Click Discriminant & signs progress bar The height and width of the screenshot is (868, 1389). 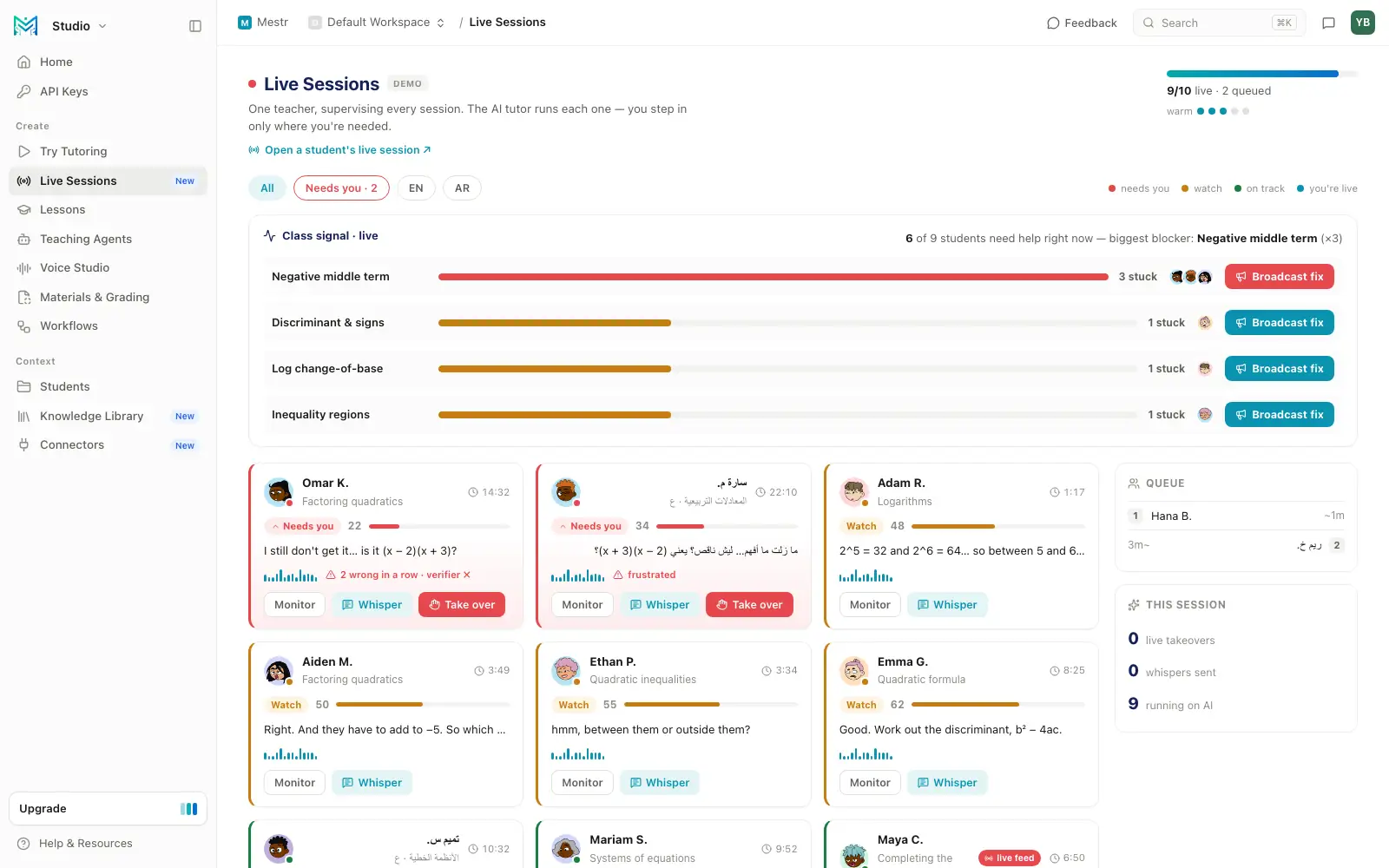click(787, 323)
